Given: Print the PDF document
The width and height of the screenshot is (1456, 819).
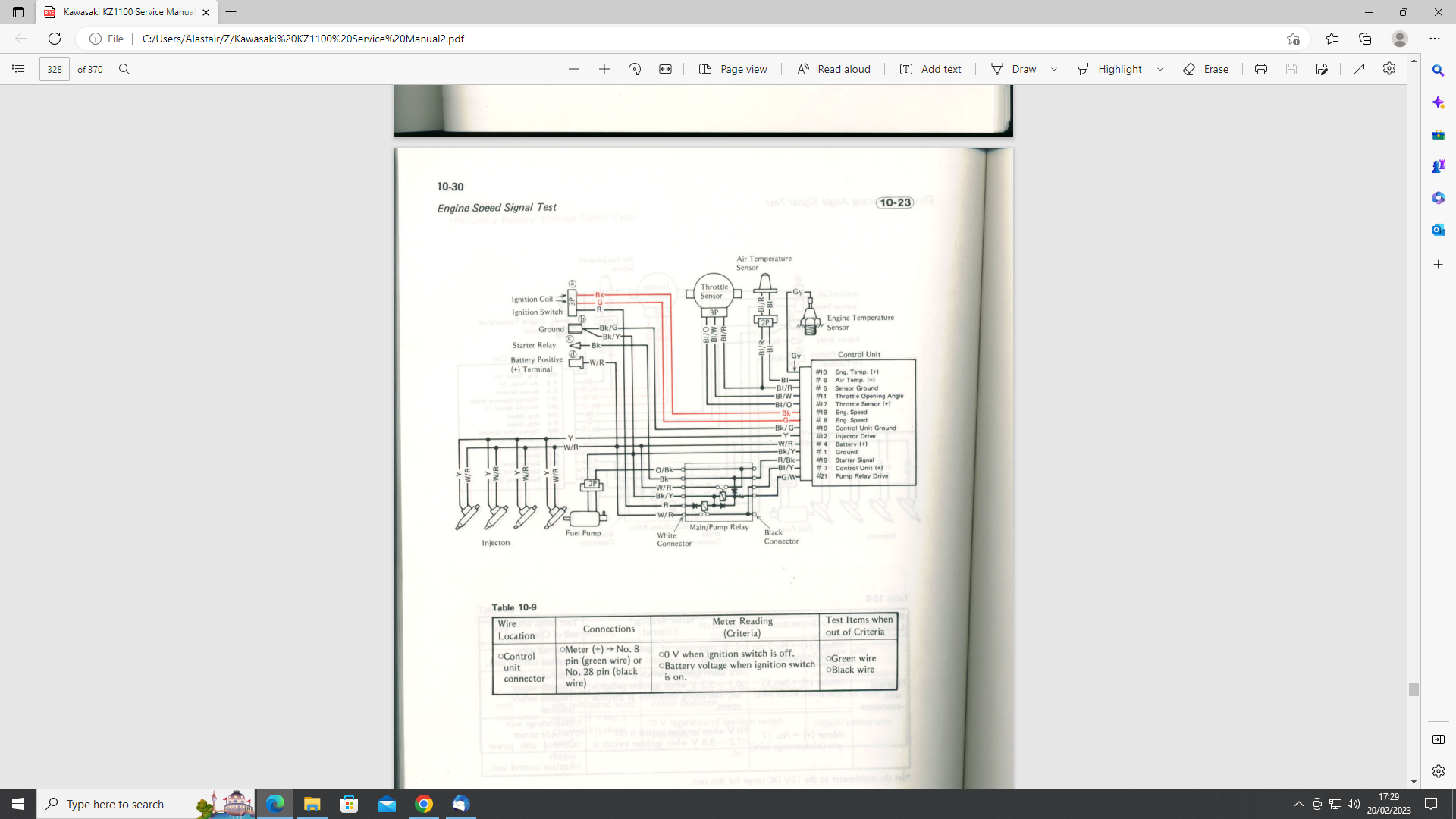Looking at the screenshot, I should pos(1260,69).
